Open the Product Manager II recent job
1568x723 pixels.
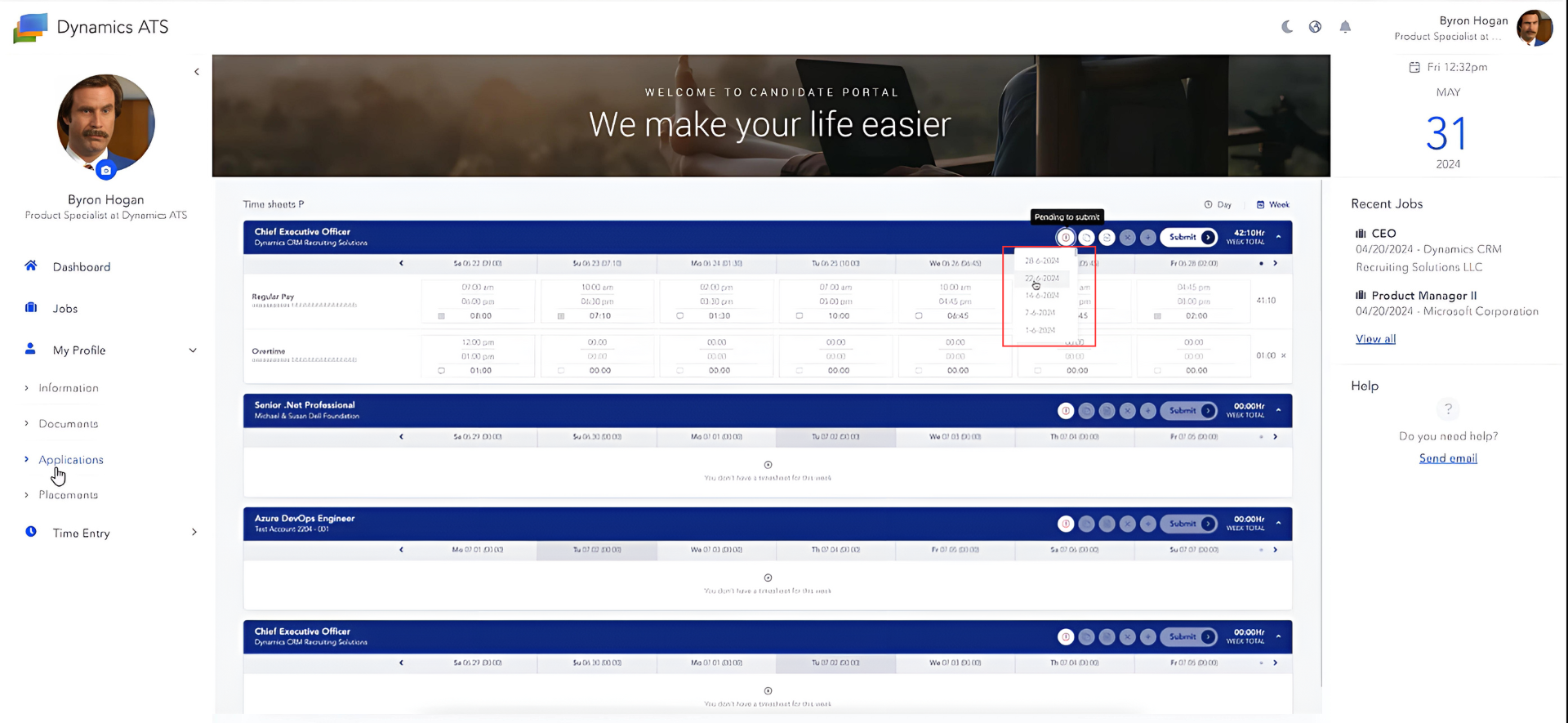(1424, 296)
